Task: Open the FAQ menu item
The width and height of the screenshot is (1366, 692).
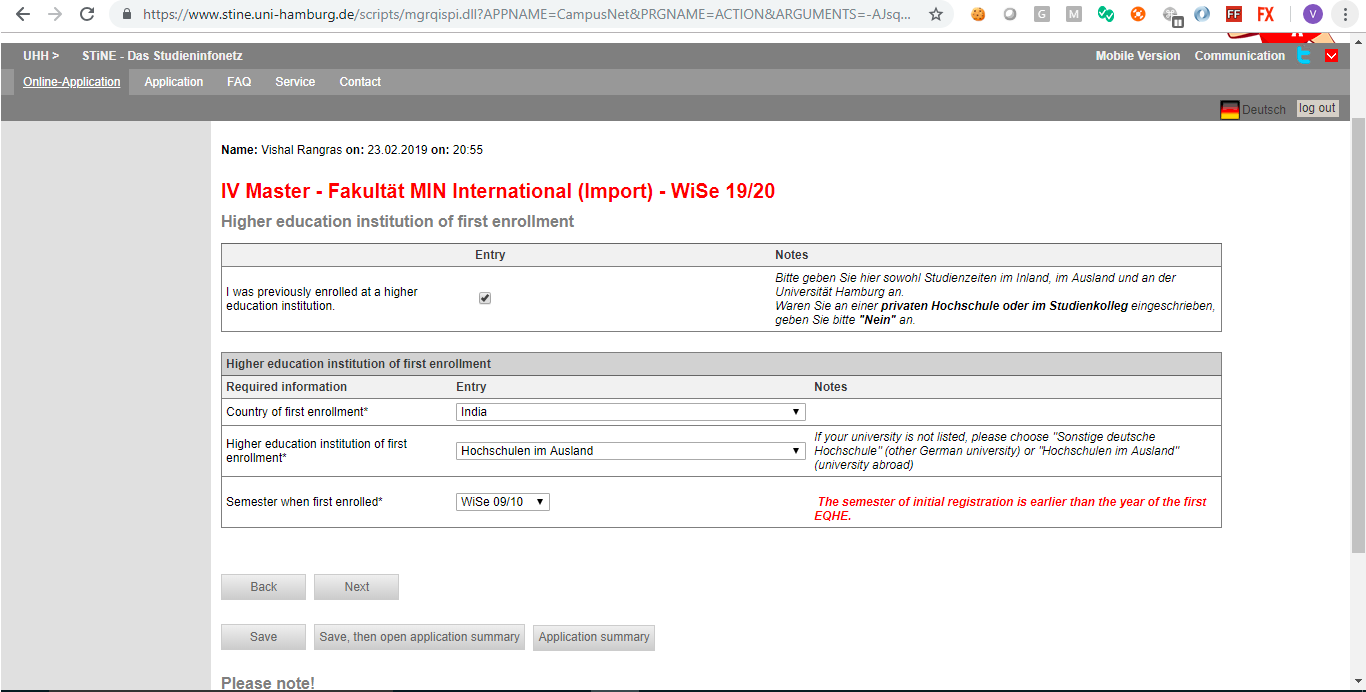Action: tap(239, 82)
